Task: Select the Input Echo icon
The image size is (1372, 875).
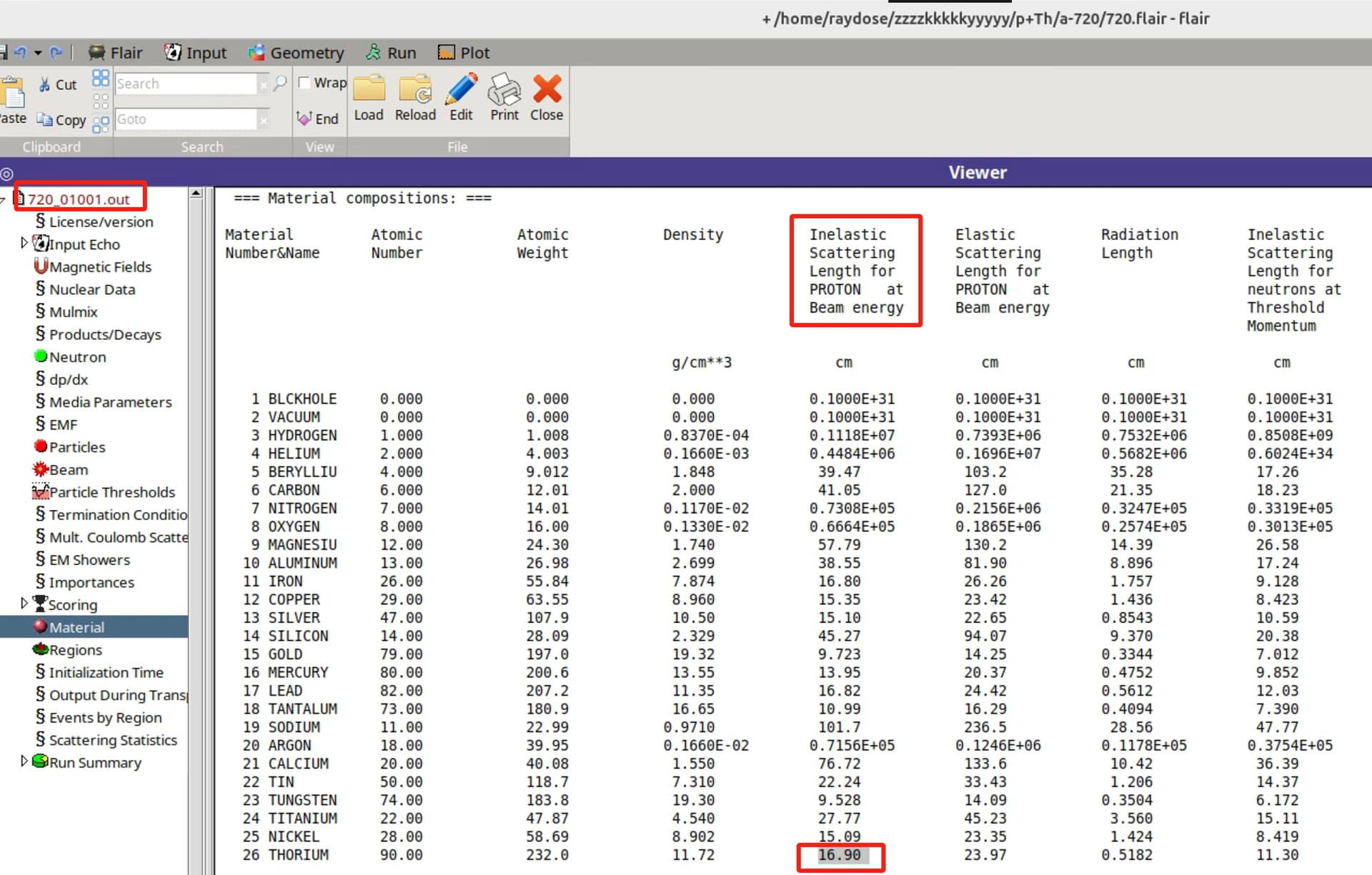Action: coord(41,244)
